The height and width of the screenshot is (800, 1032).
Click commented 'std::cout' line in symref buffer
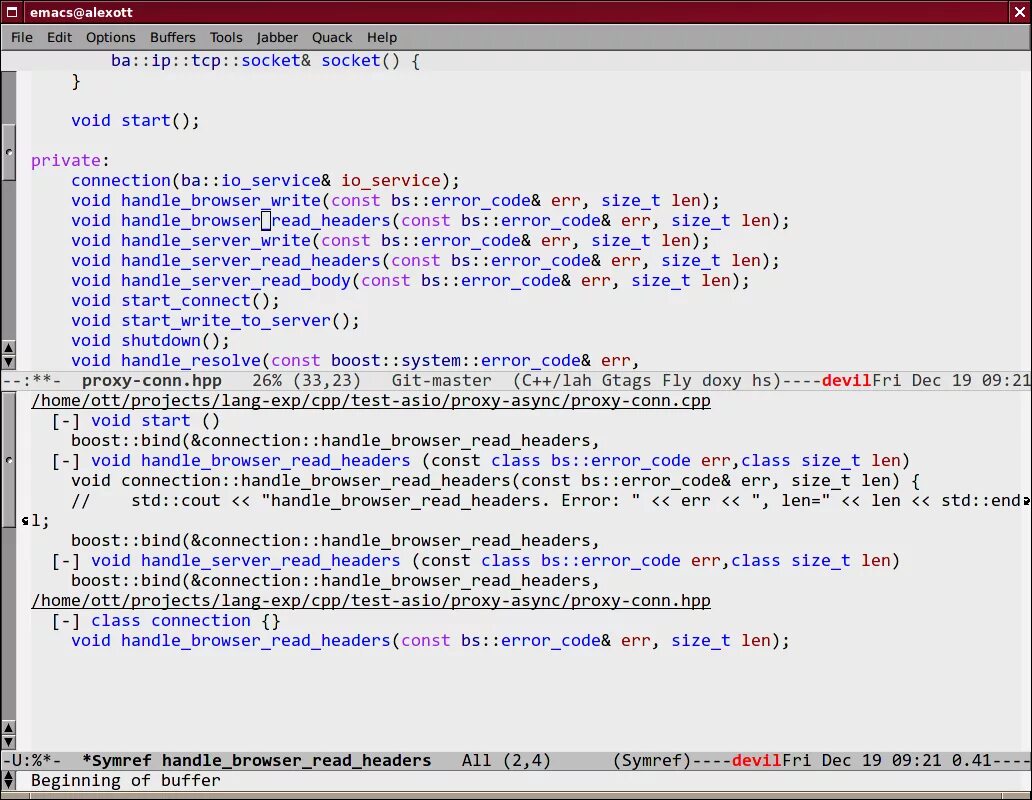tap(548, 501)
